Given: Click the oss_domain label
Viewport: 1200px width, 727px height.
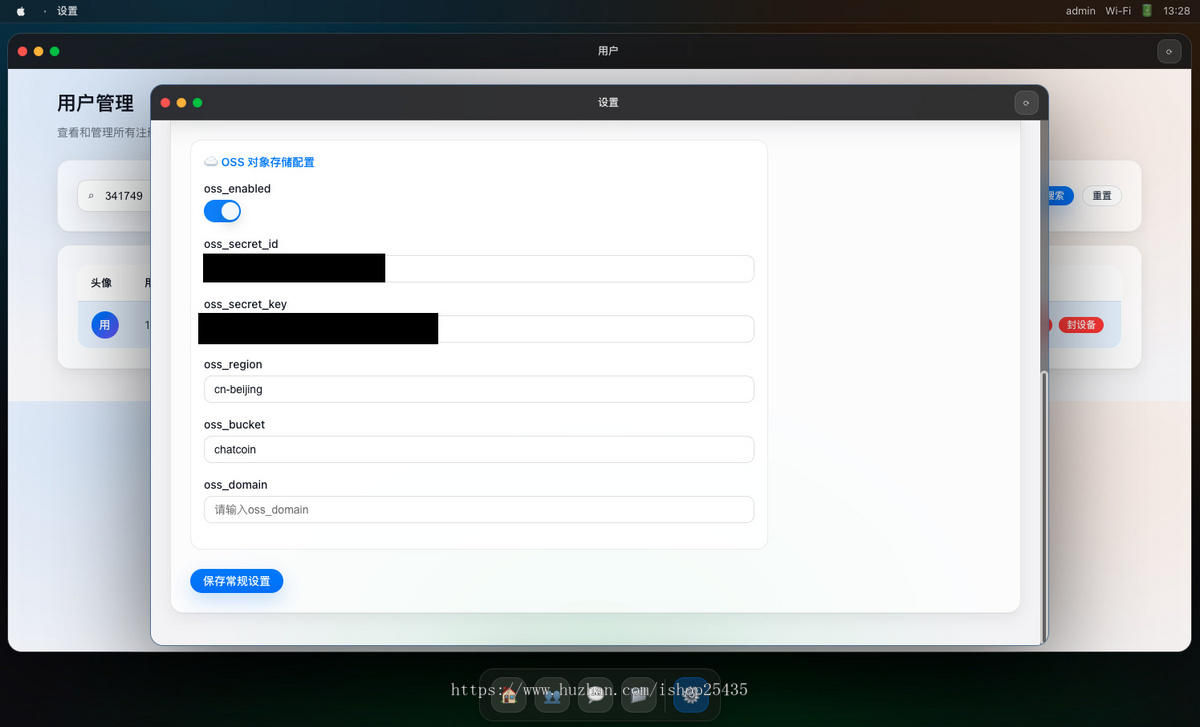Looking at the screenshot, I should click(235, 485).
